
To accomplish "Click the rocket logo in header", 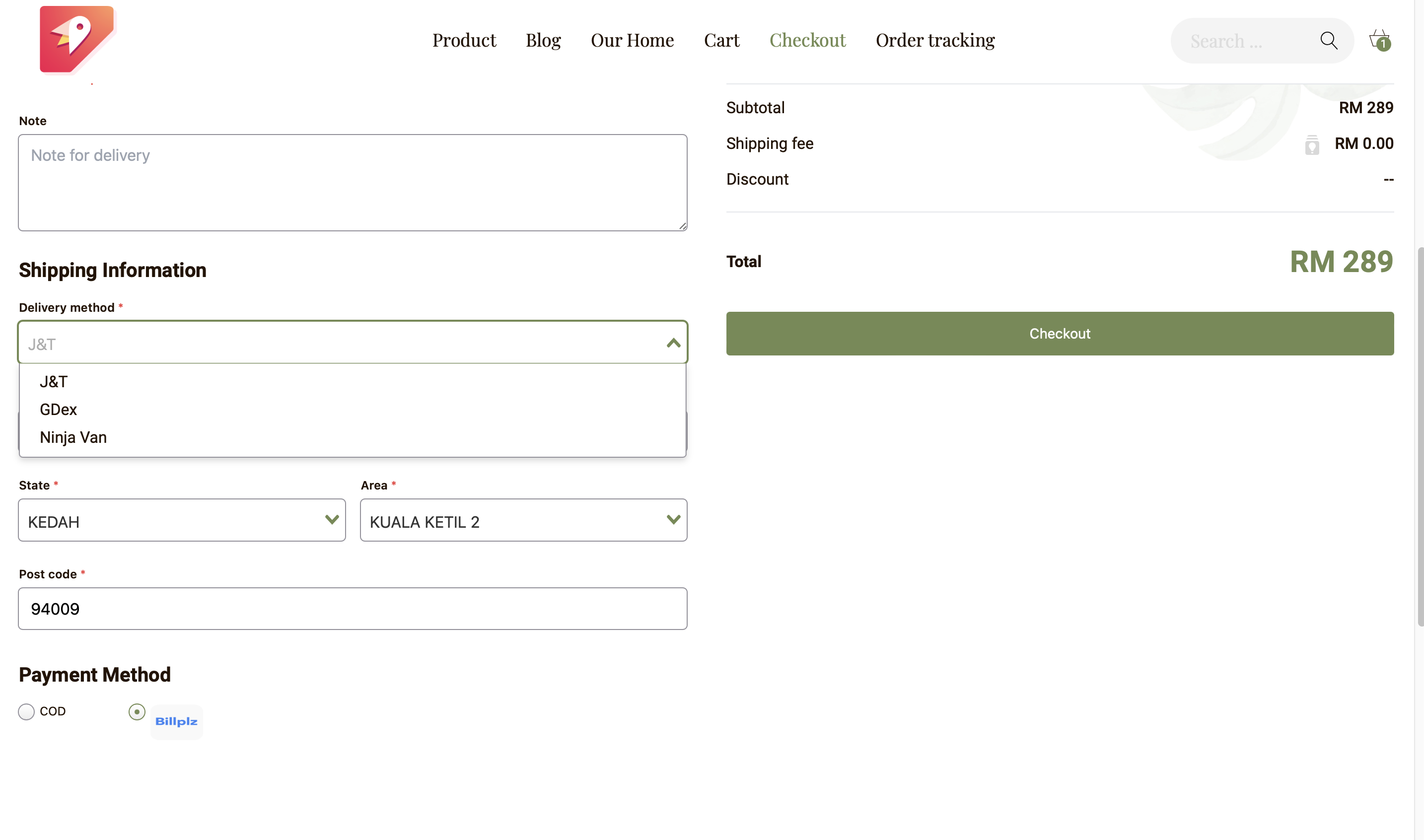I will (x=77, y=40).
